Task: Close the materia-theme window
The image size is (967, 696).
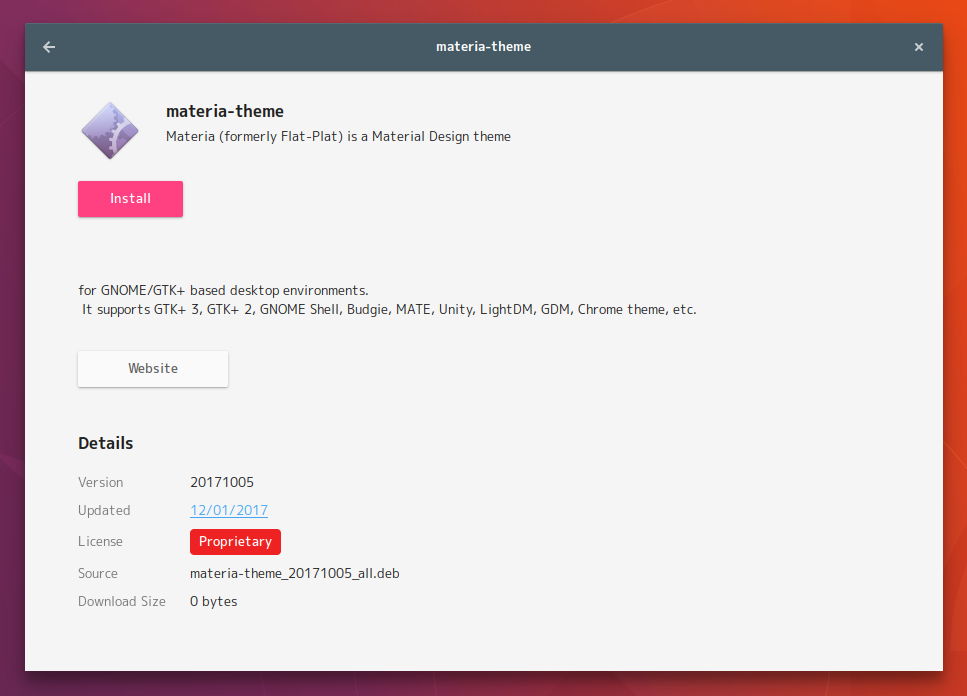Action: coord(918,47)
